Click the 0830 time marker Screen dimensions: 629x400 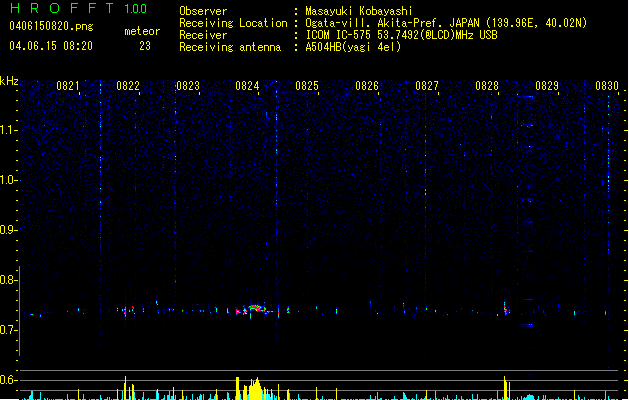pyautogui.click(x=607, y=86)
